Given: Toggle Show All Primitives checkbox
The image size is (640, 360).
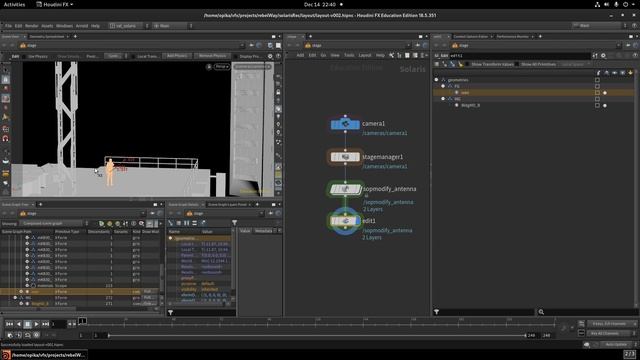Looking at the screenshot, I should 517,64.
